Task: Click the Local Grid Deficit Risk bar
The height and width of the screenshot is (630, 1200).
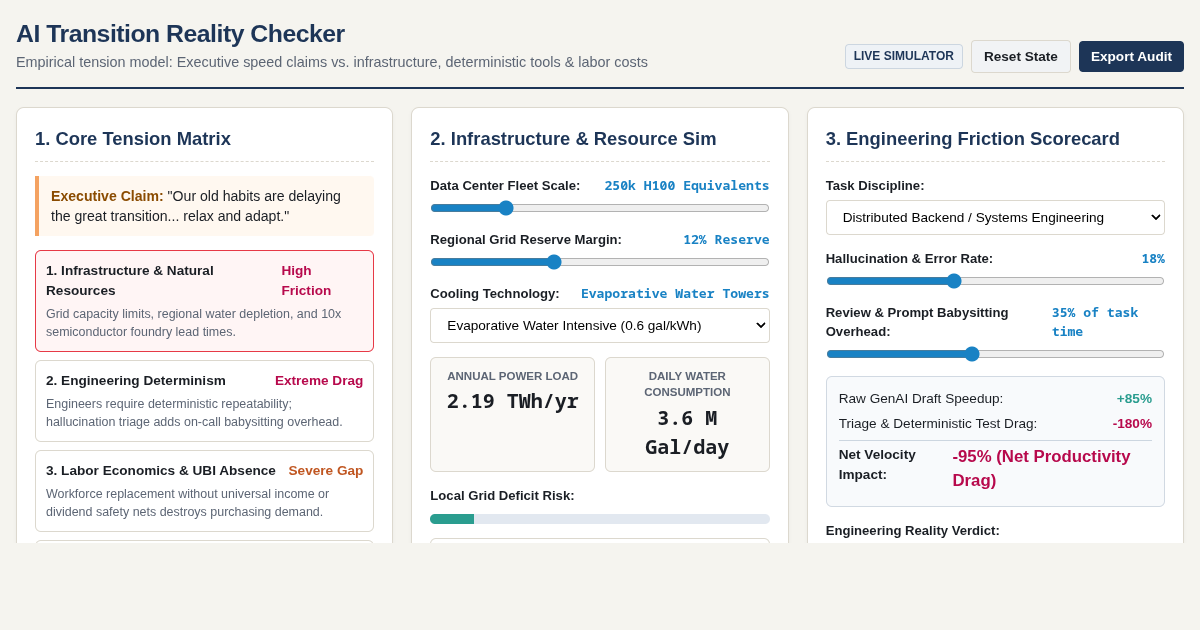Action: (x=600, y=519)
